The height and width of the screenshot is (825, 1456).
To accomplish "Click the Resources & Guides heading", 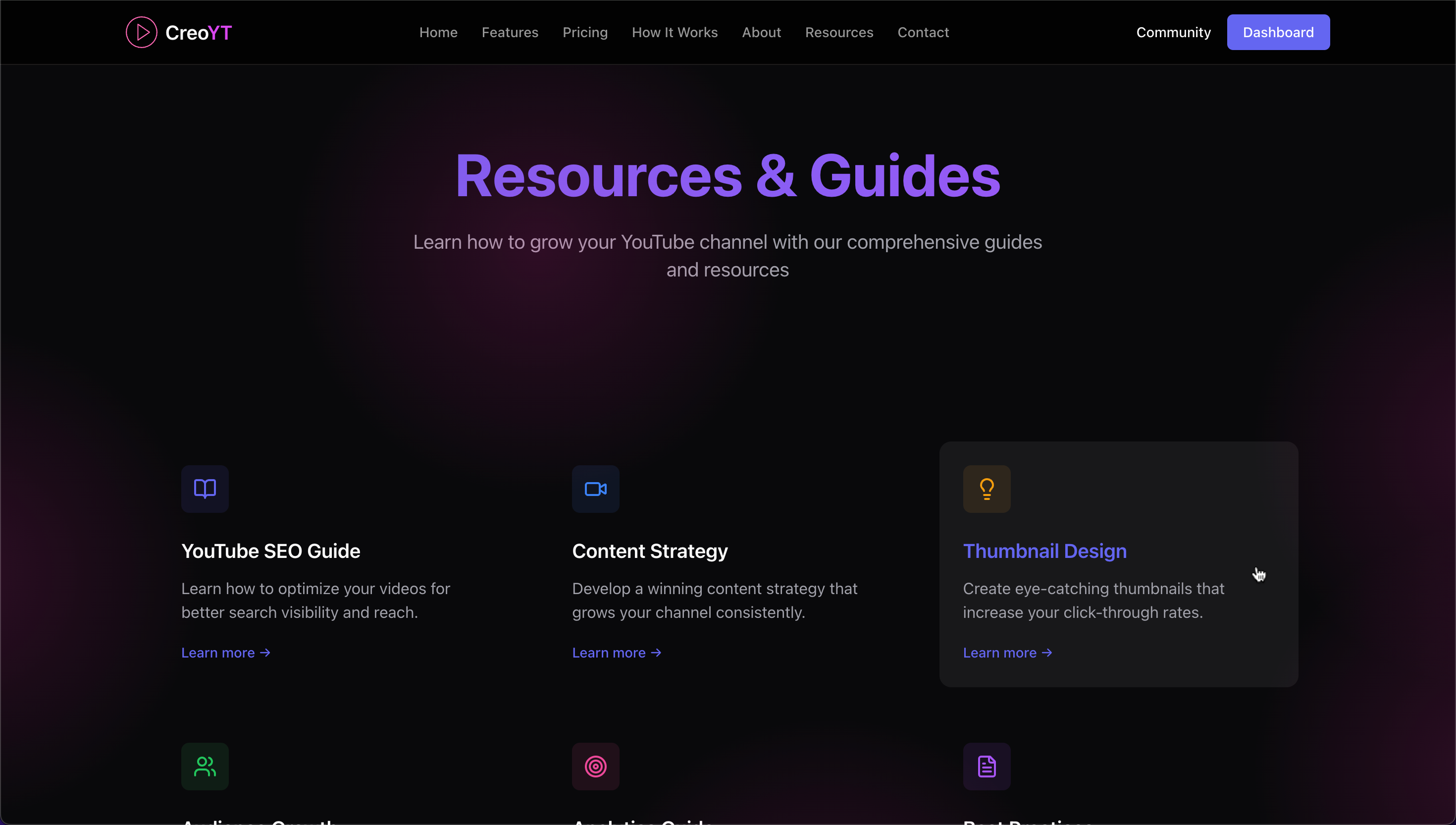I will (x=728, y=176).
